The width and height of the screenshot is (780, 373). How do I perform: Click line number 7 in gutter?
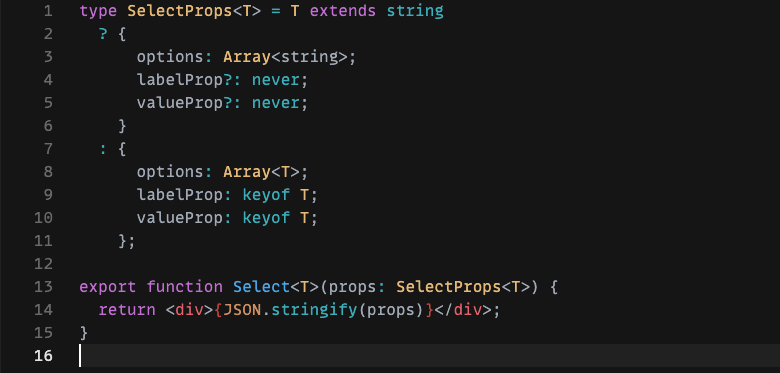click(x=48, y=149)
